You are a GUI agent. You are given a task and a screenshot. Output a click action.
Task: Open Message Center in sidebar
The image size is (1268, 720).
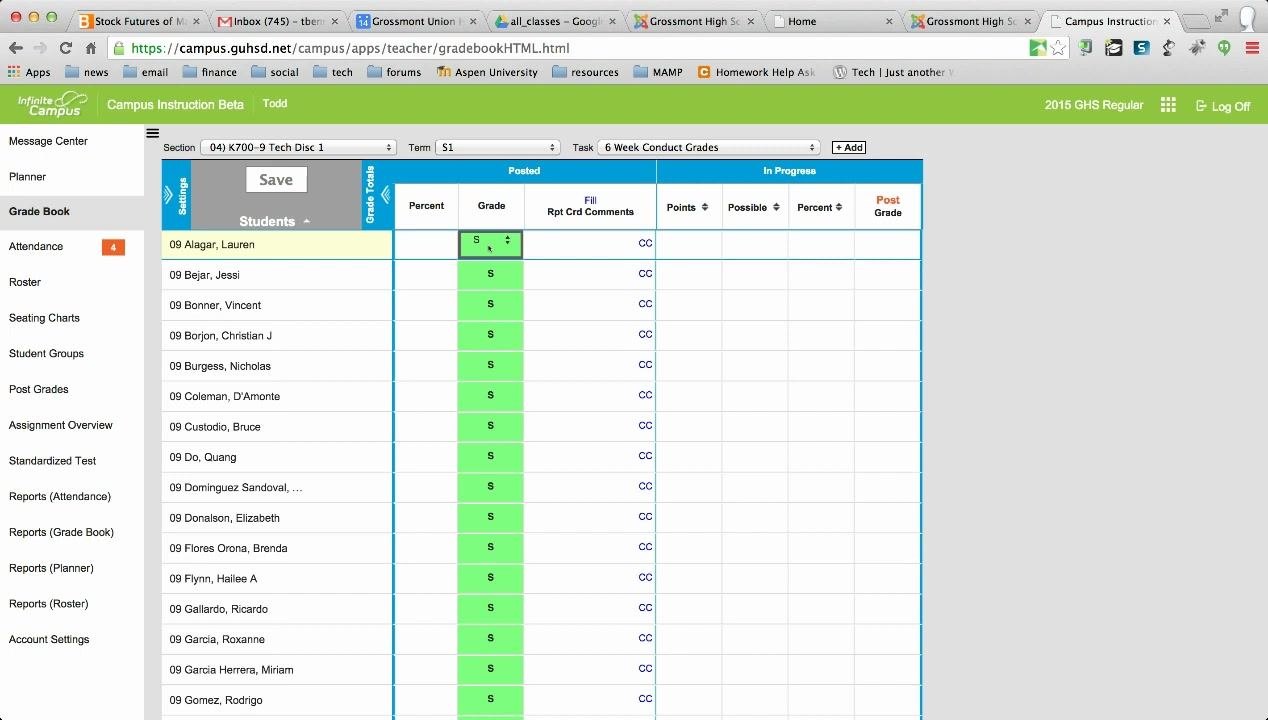(x=48, y=141)
